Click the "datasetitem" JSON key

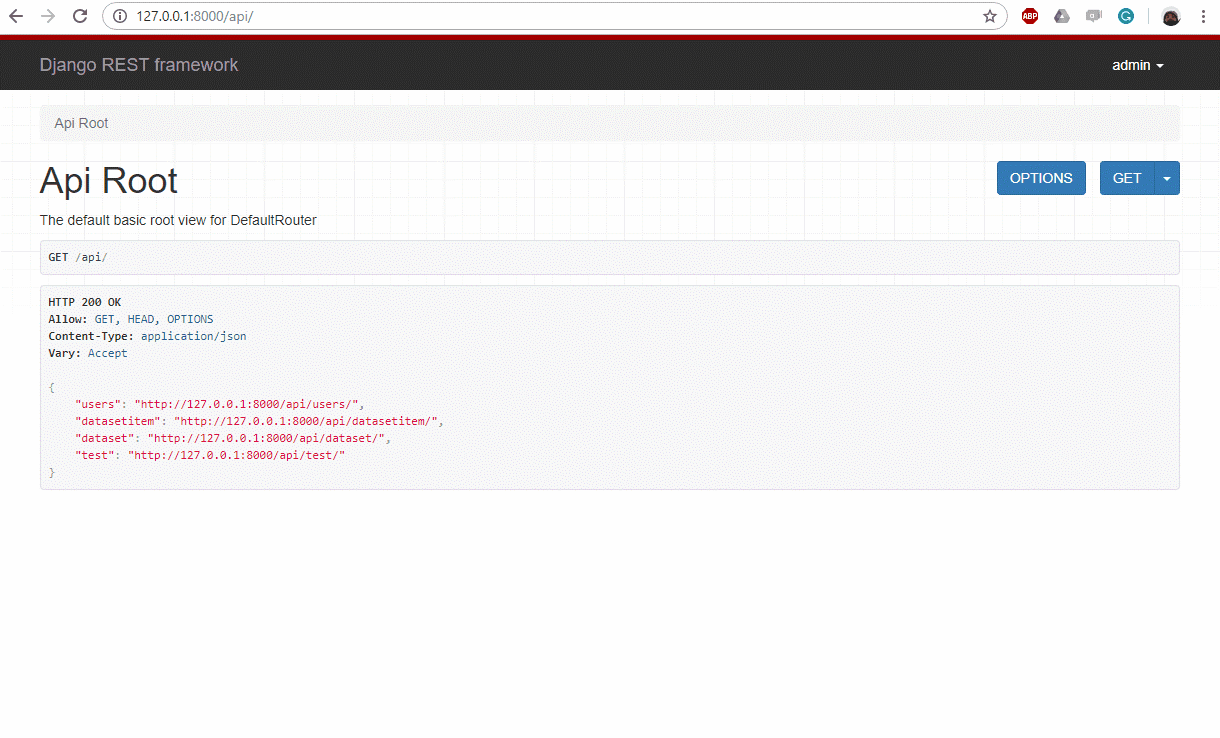(118, 421)
